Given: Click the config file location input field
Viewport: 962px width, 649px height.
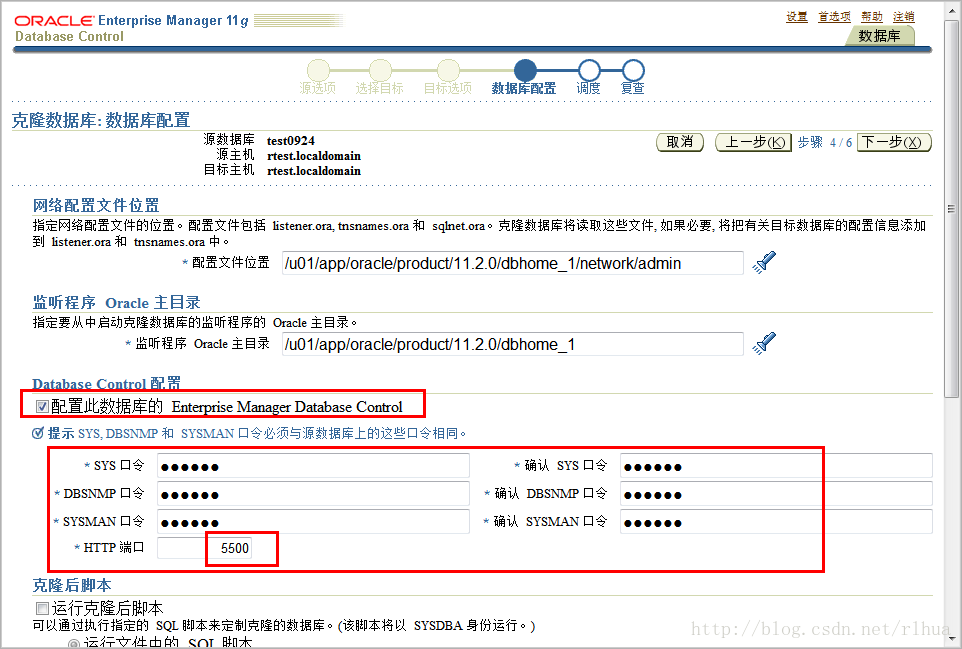Looking at the screenshot, I should pos(512,263).
